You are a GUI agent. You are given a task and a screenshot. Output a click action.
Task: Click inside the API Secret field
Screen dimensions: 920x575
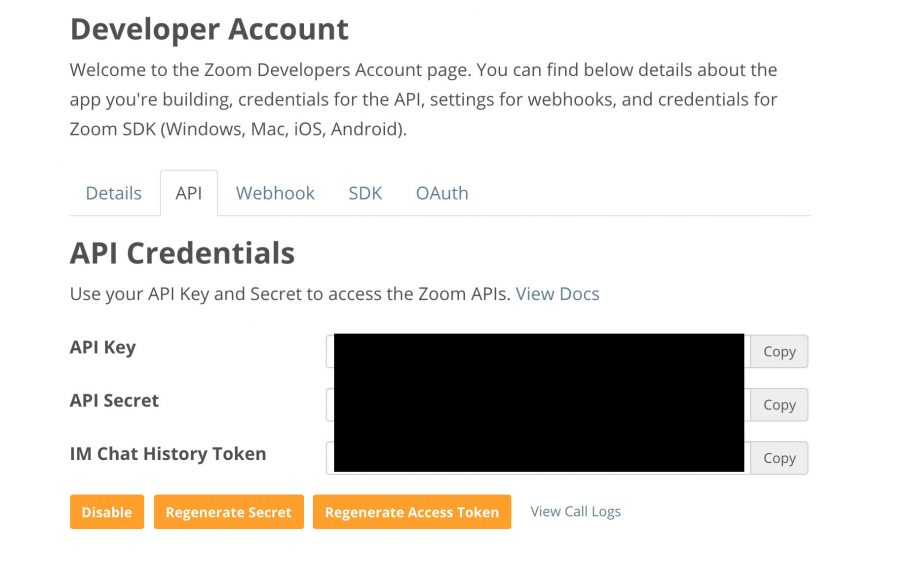(x=538, y=405)
